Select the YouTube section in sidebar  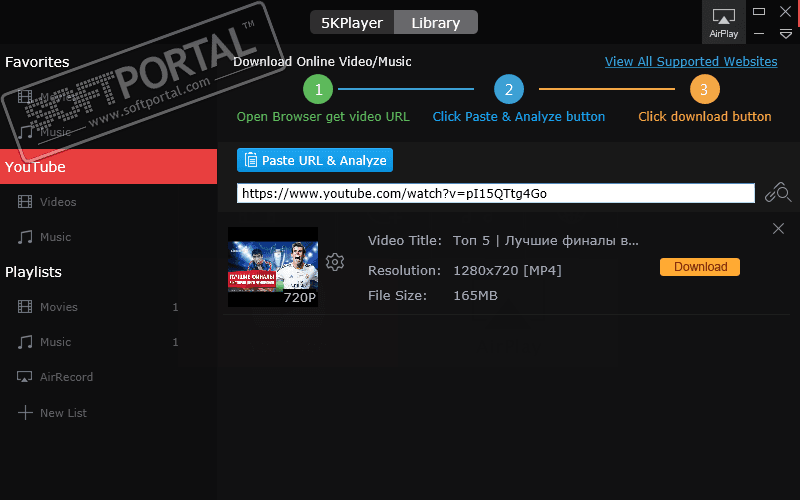click(x=108, y=167)
